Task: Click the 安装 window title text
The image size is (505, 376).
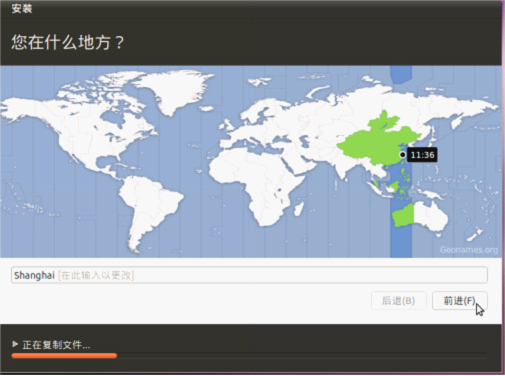Action: click(22, 8)
